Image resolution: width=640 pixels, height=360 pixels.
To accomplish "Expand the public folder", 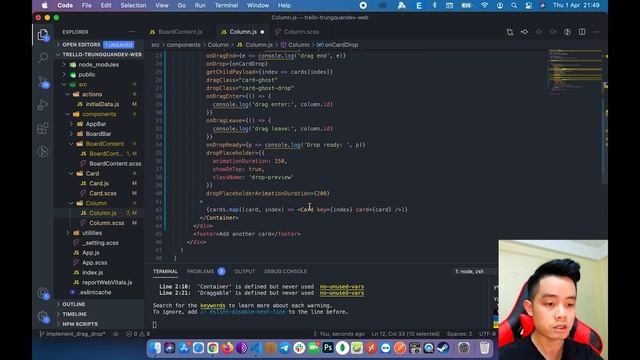I will click(87, 74).
